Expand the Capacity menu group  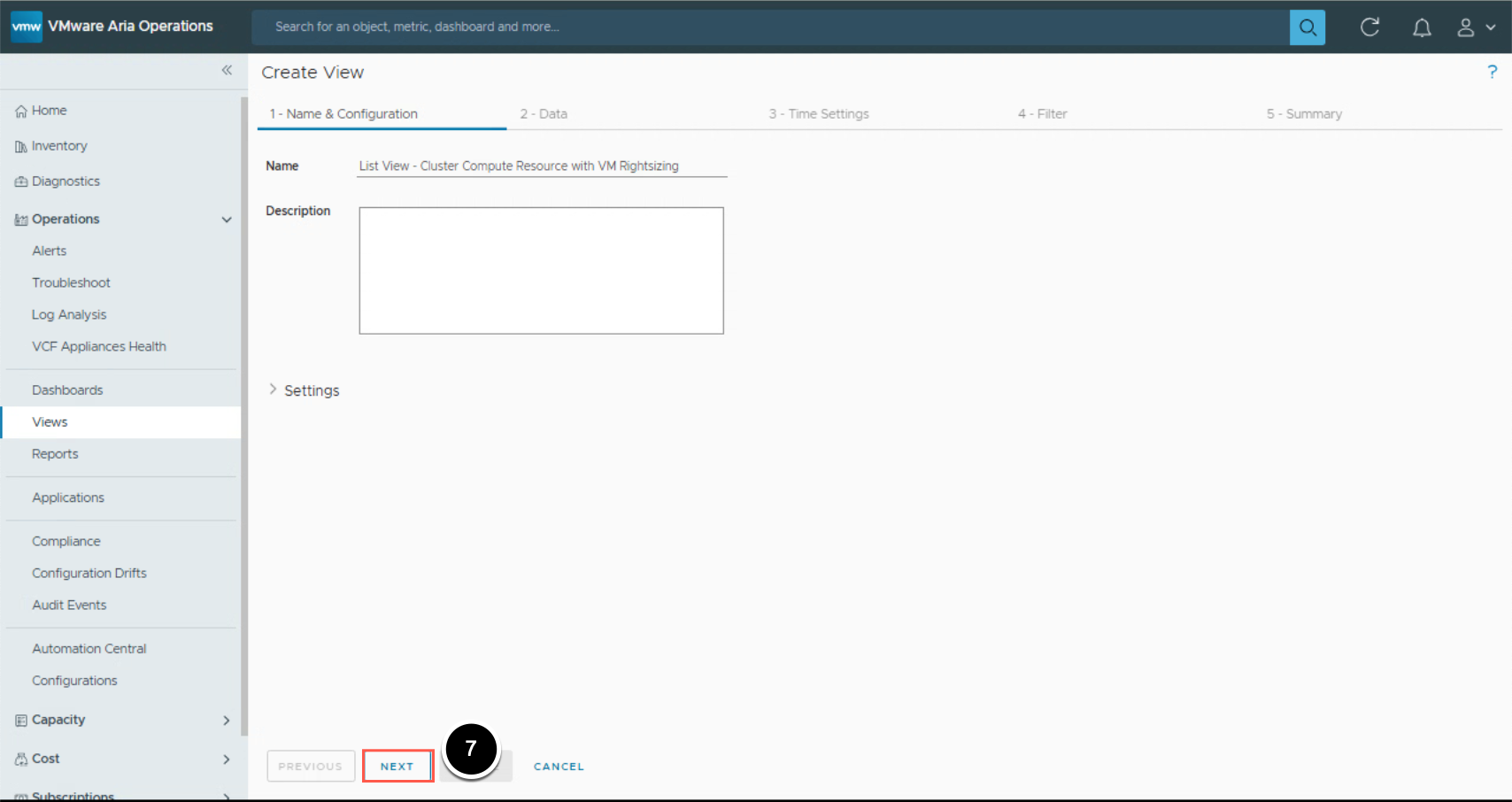227,721
